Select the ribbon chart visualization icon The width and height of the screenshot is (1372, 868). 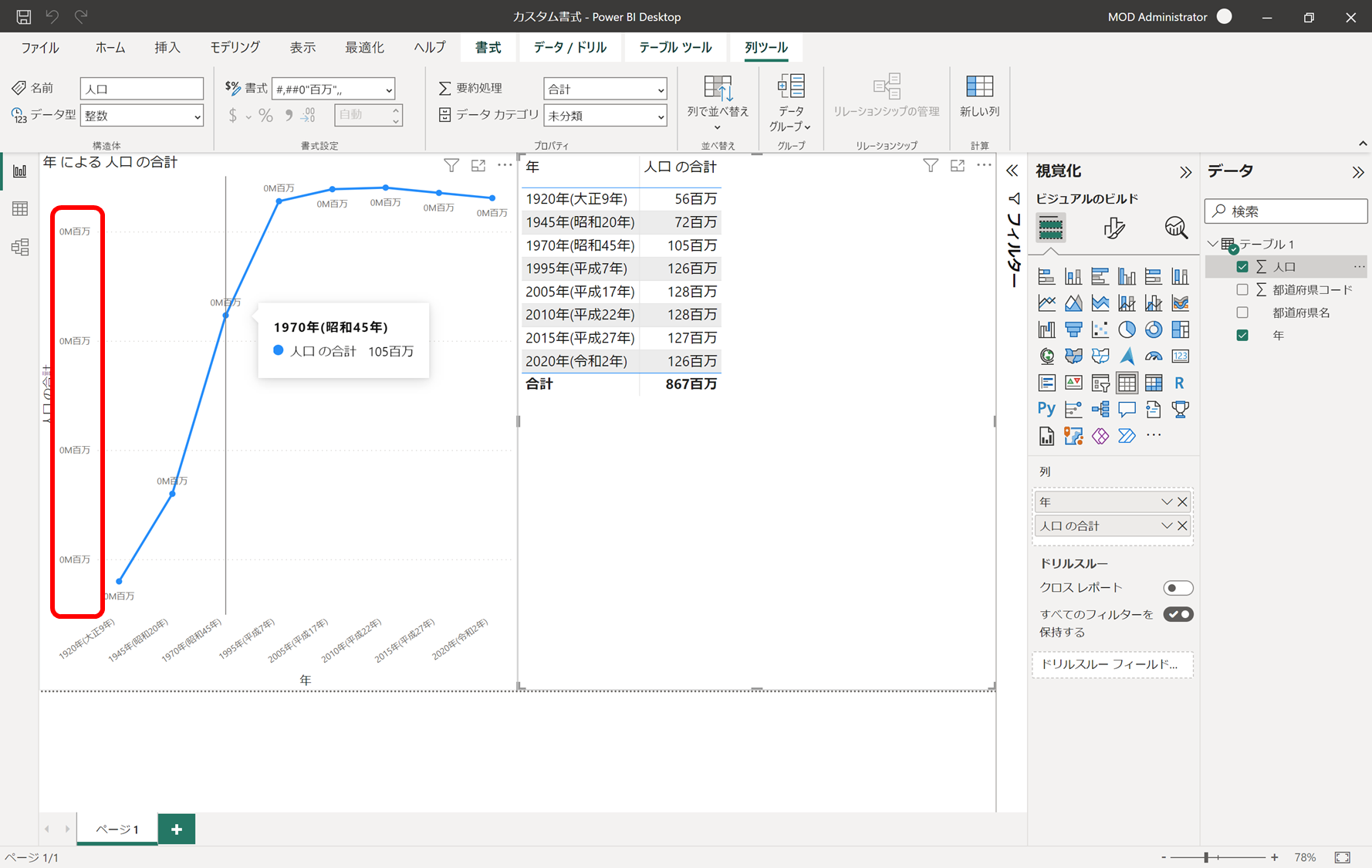1180,303
